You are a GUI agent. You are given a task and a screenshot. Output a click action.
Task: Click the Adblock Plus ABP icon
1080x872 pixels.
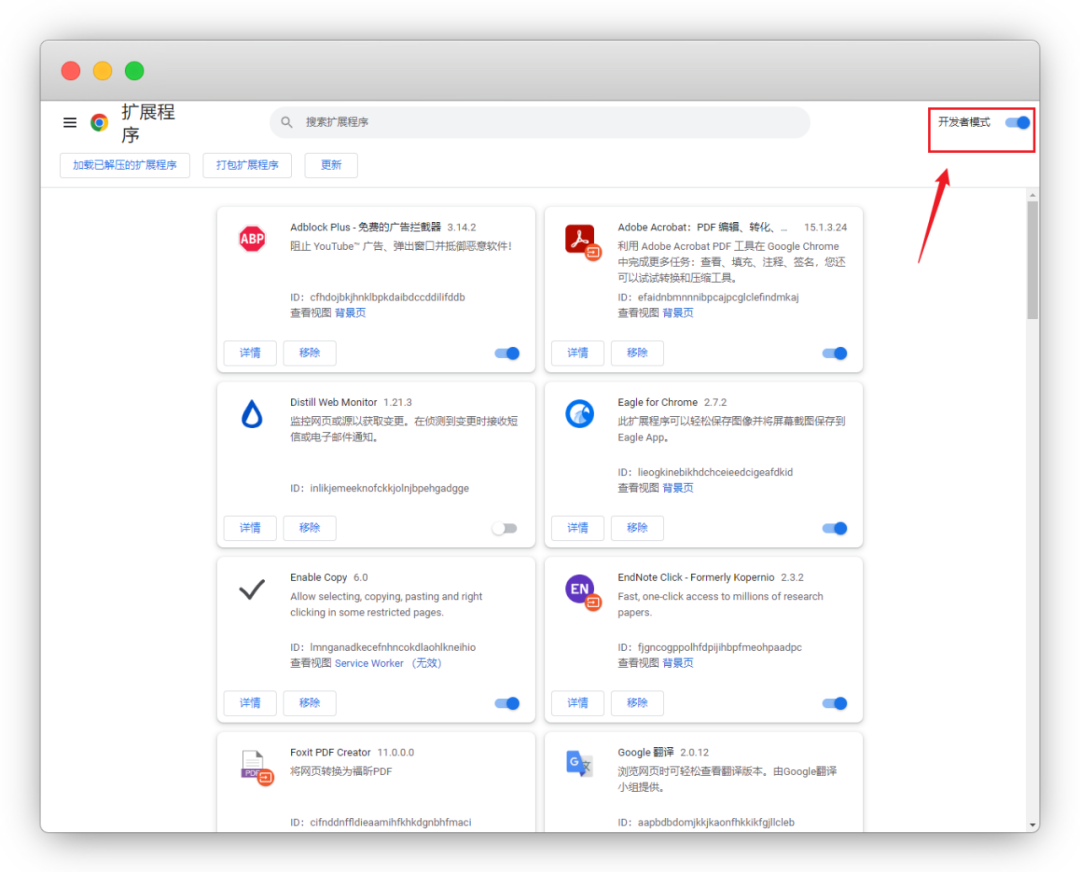tap(252, 239)
